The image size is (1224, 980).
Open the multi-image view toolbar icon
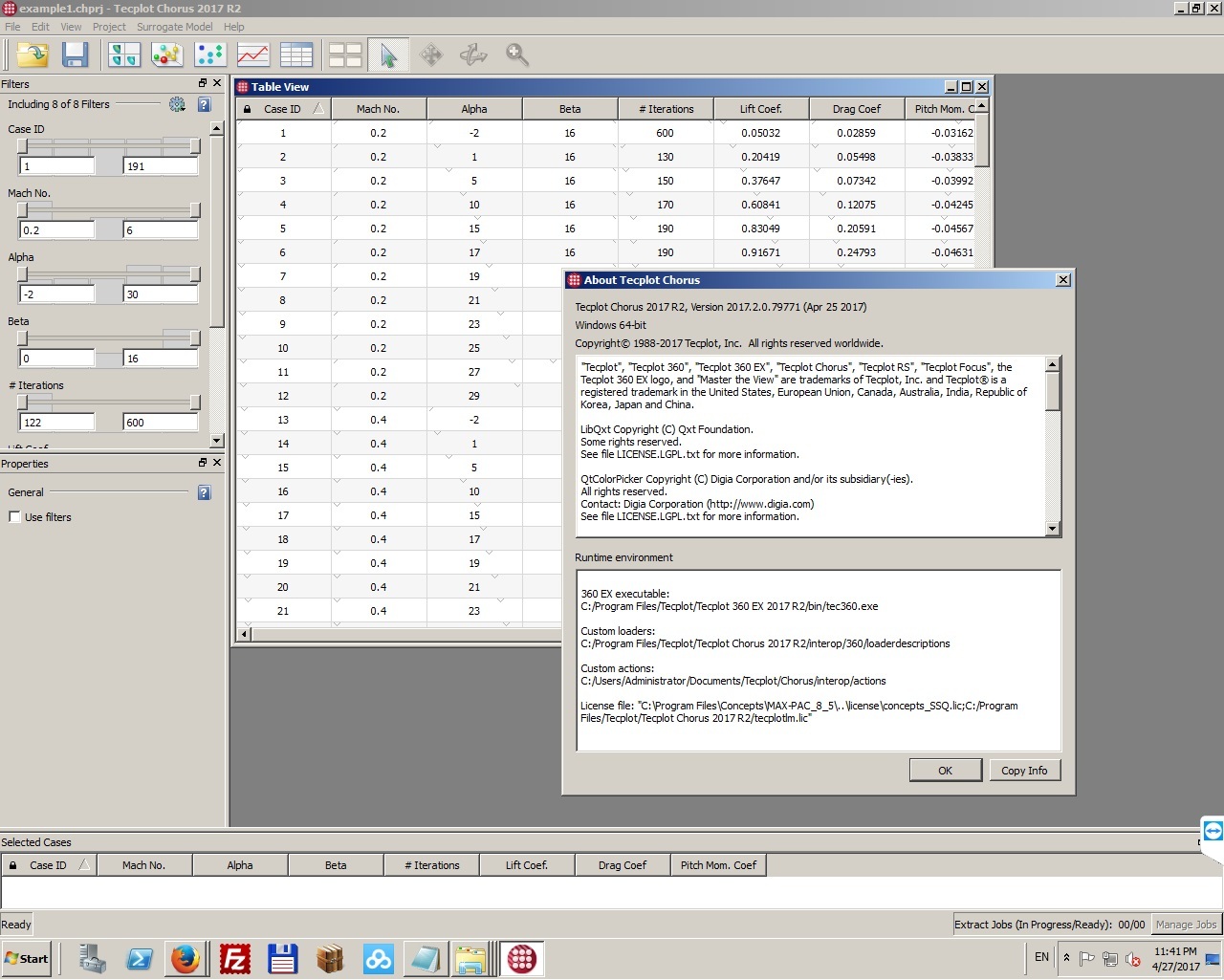(x=125, y=55)
